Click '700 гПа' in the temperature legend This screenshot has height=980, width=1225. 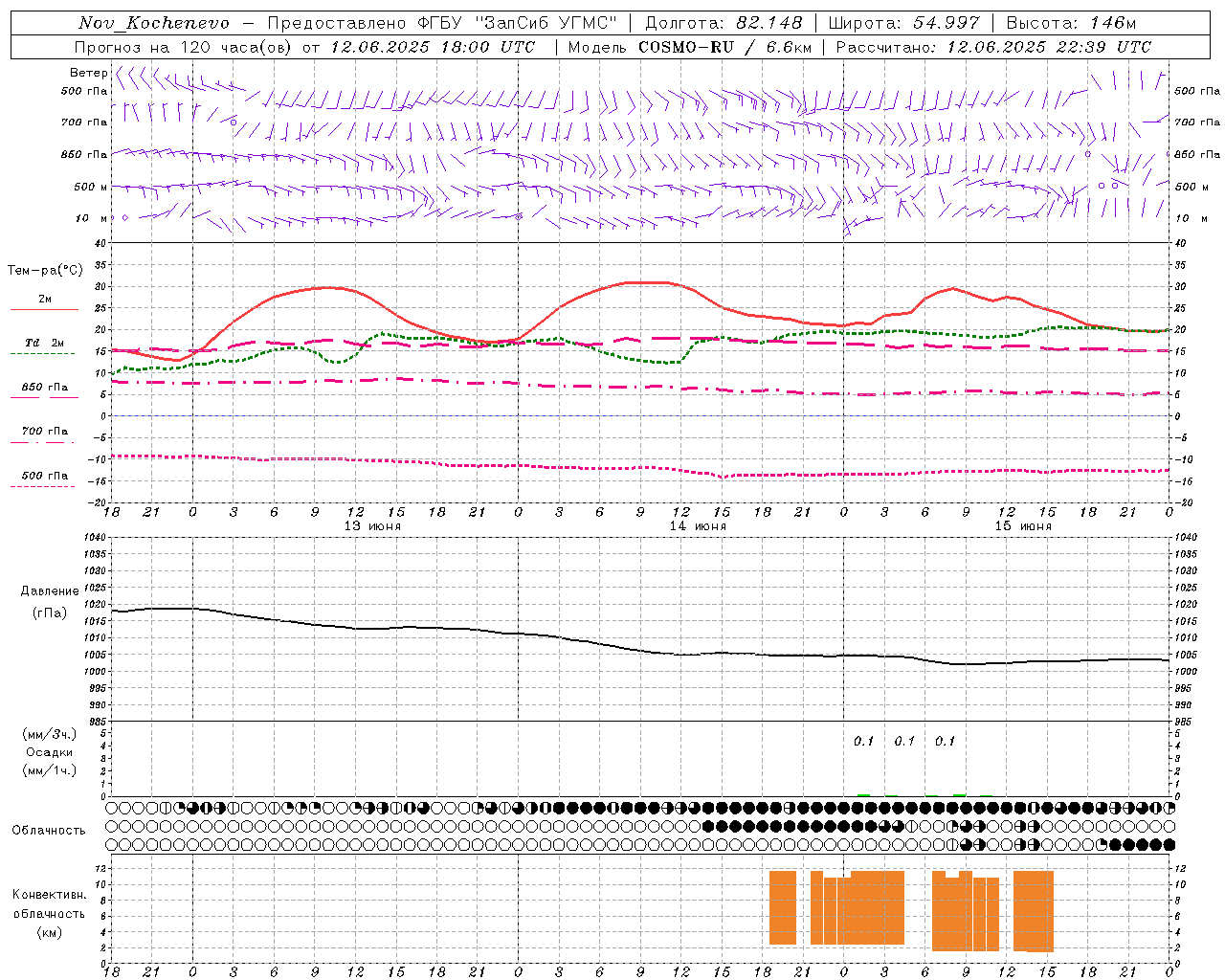[x=45, y=432]
